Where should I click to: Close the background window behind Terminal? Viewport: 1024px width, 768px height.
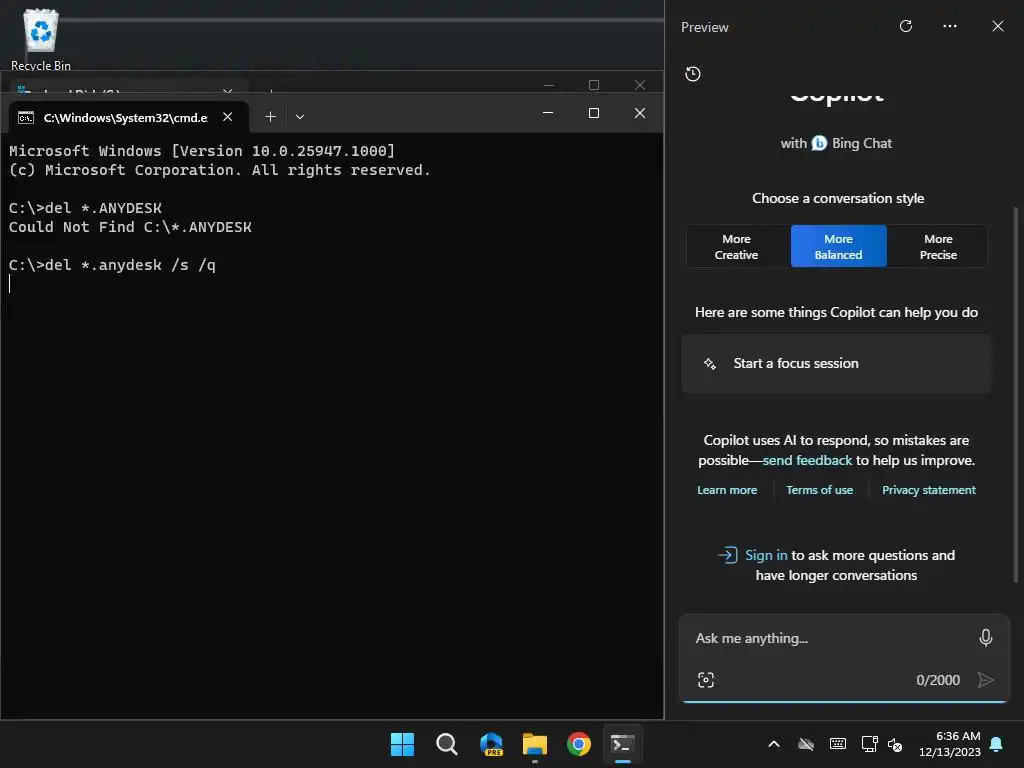point(640,85)
